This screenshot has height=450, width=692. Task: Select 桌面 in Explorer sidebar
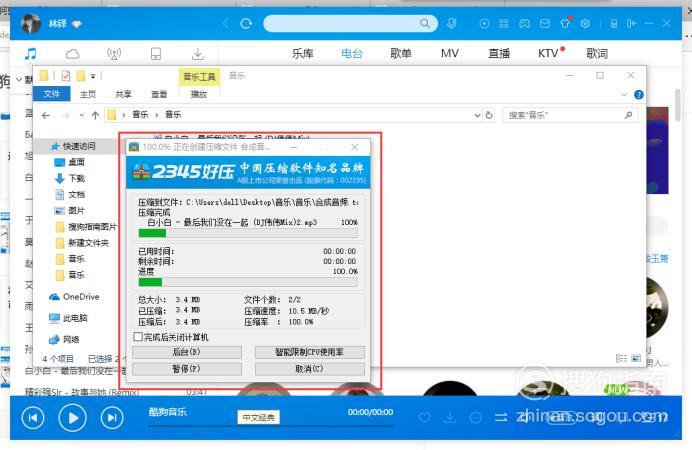[70, 162]
